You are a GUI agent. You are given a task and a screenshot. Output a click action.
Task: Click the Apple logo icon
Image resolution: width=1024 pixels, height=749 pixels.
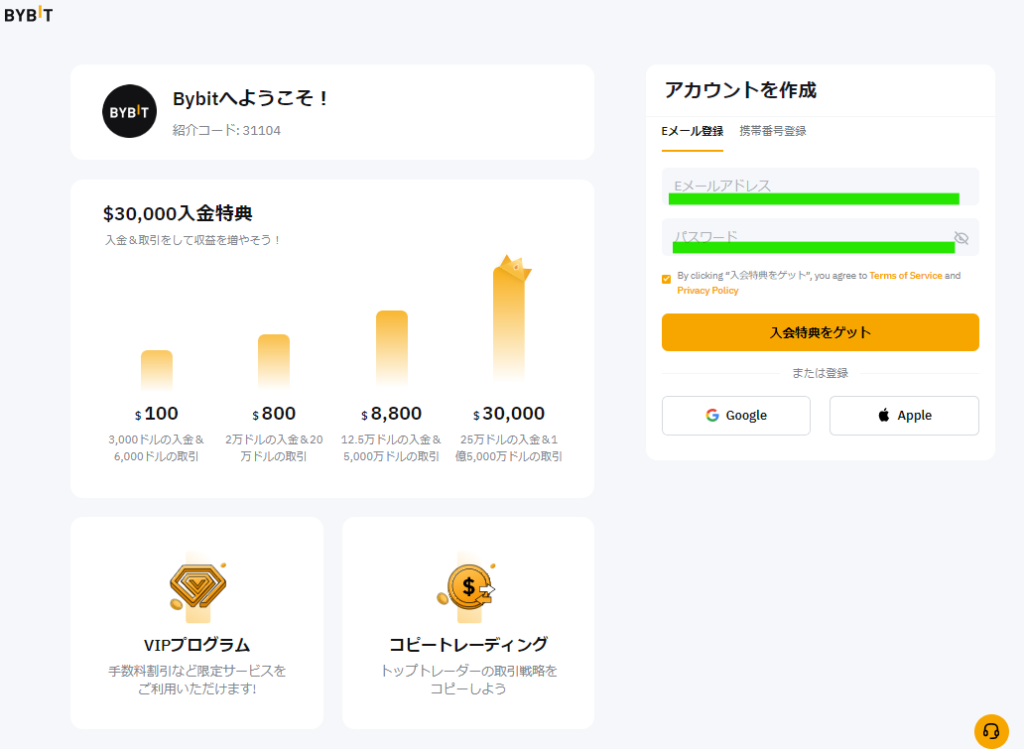point(884,415)
